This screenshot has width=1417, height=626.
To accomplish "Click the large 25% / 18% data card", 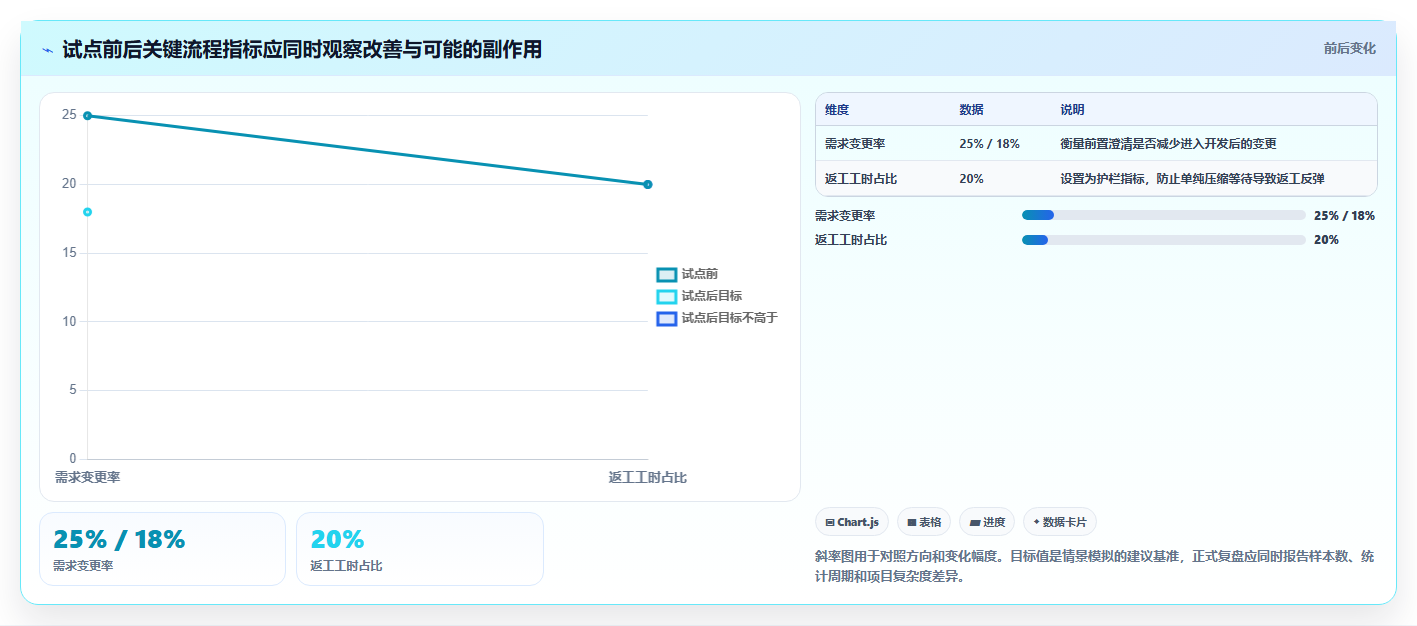I will click(x=162, y=549).
